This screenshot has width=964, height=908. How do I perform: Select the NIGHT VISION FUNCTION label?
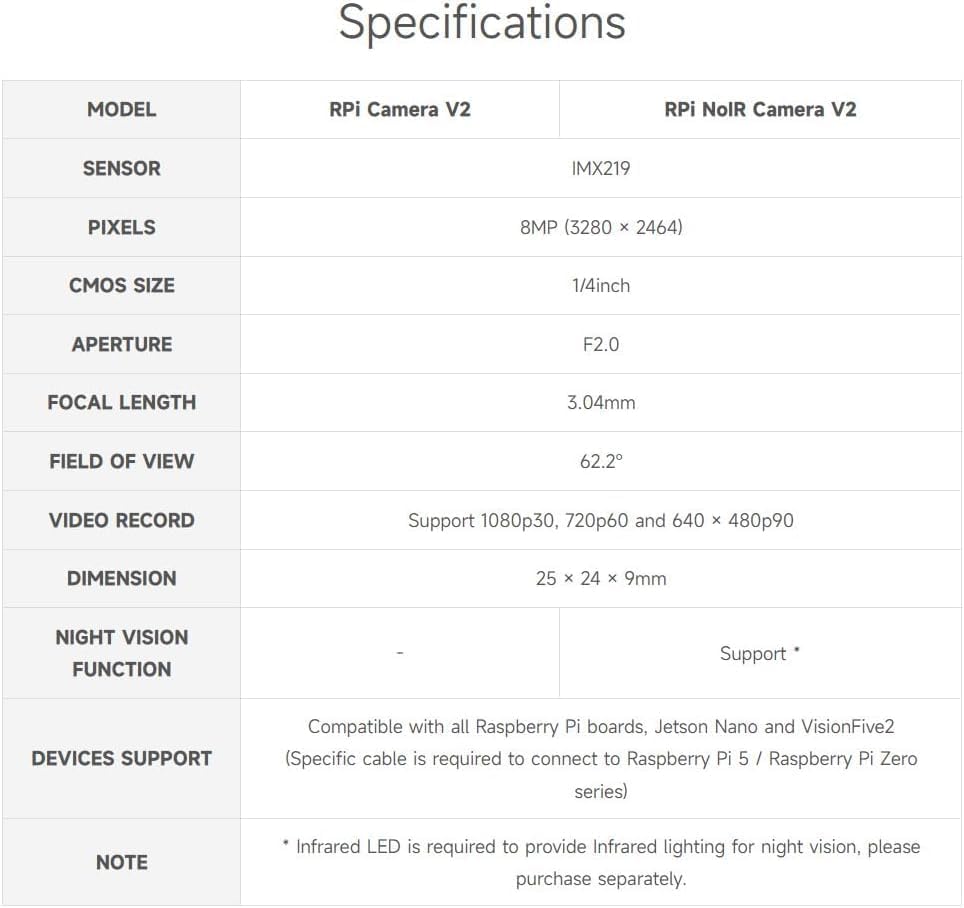[122, 653]
